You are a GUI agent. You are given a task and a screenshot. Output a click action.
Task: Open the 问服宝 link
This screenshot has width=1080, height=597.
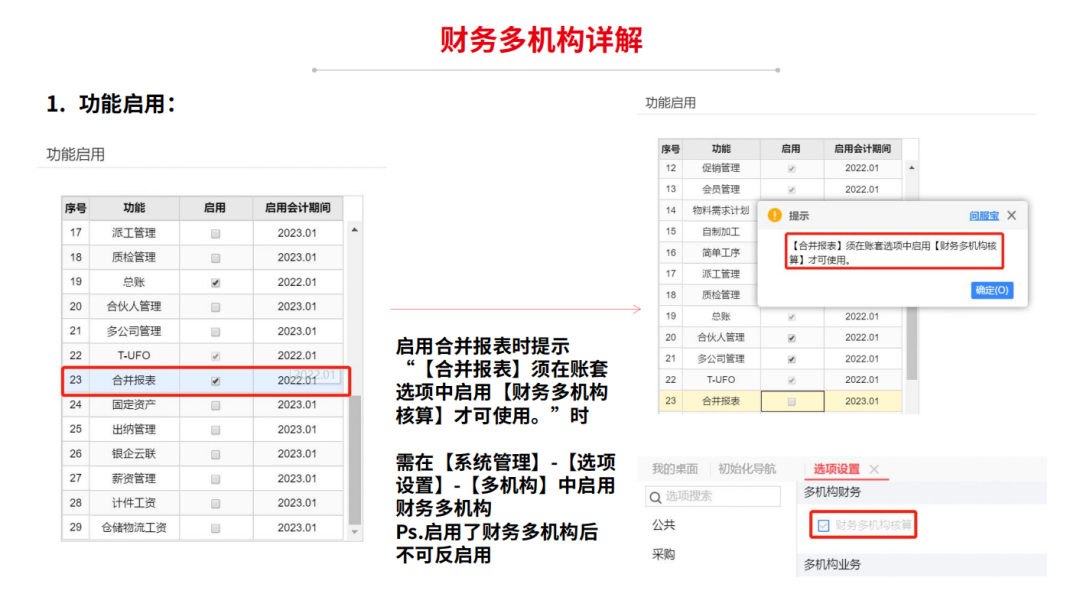tap(984, 215)
